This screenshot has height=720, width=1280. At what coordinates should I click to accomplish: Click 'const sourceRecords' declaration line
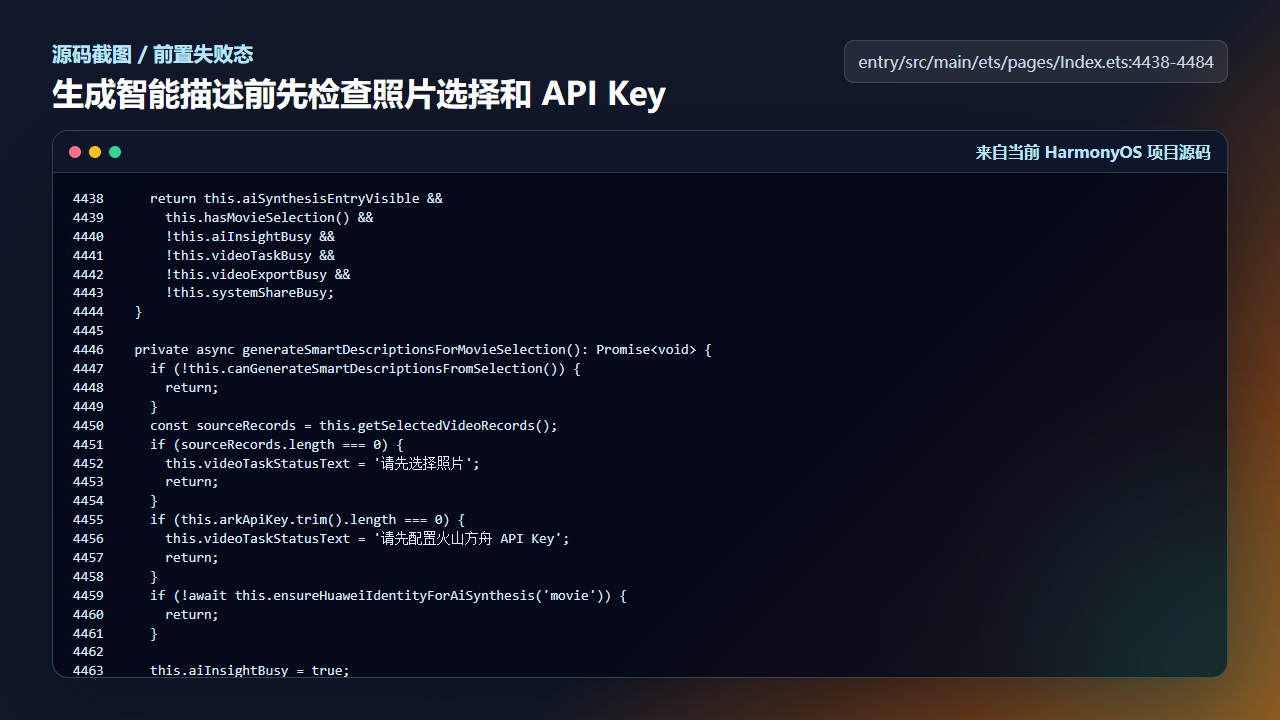tap(354, 425)
